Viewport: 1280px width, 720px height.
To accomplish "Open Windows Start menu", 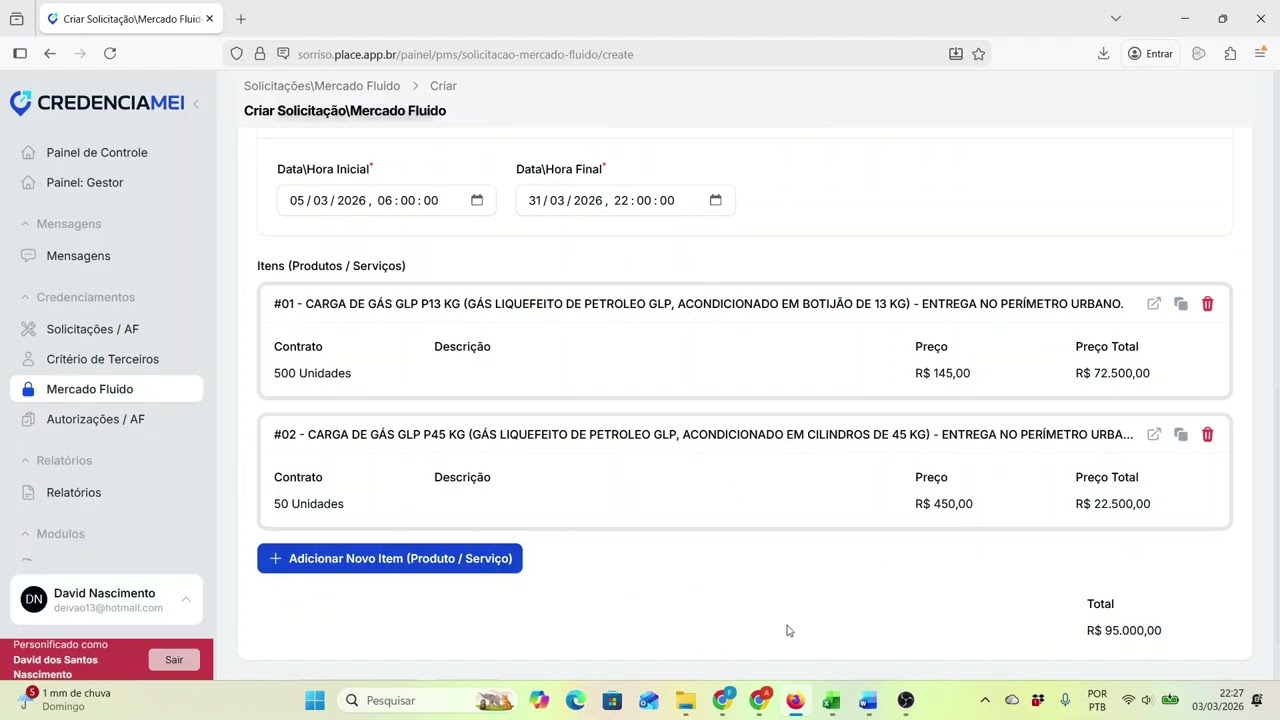I will point(315,701).
